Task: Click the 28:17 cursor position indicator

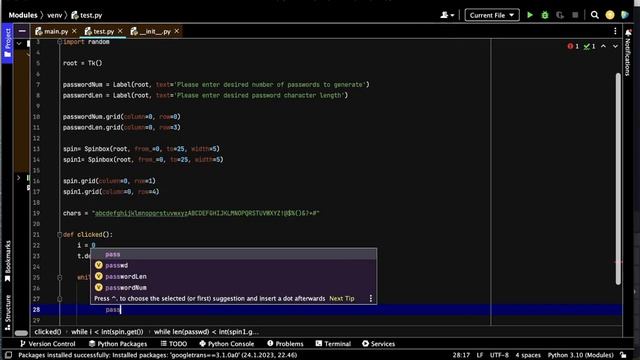Action: pos(461,355)
